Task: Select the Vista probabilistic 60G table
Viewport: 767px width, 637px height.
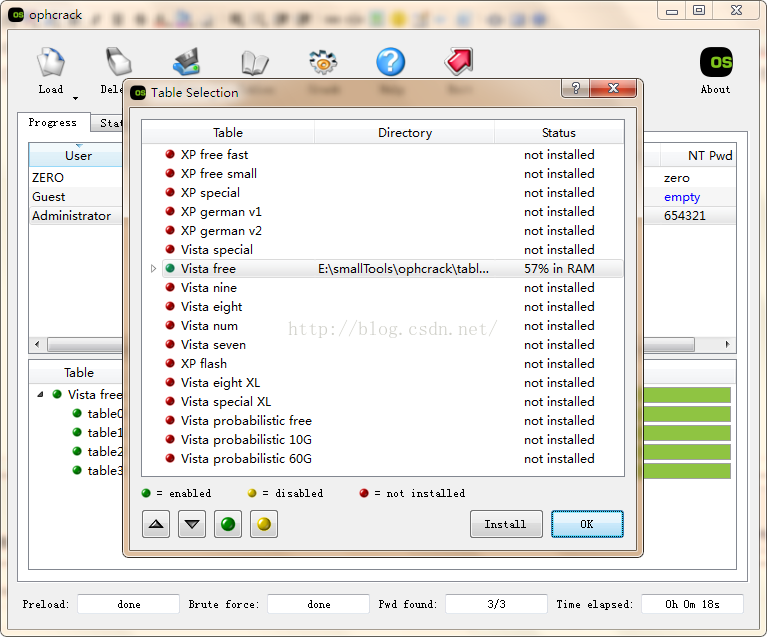Action: 246,459
